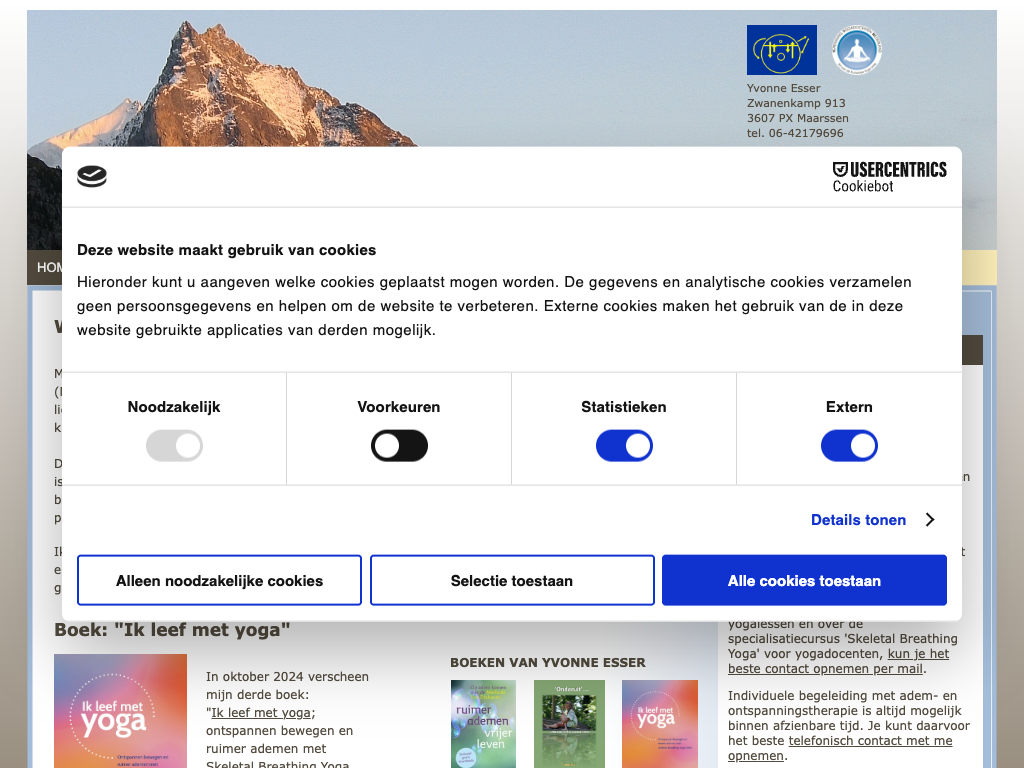Click the round meditation badge logo
The width and height of the screenshot is (1024, 768).
[857, 50]
